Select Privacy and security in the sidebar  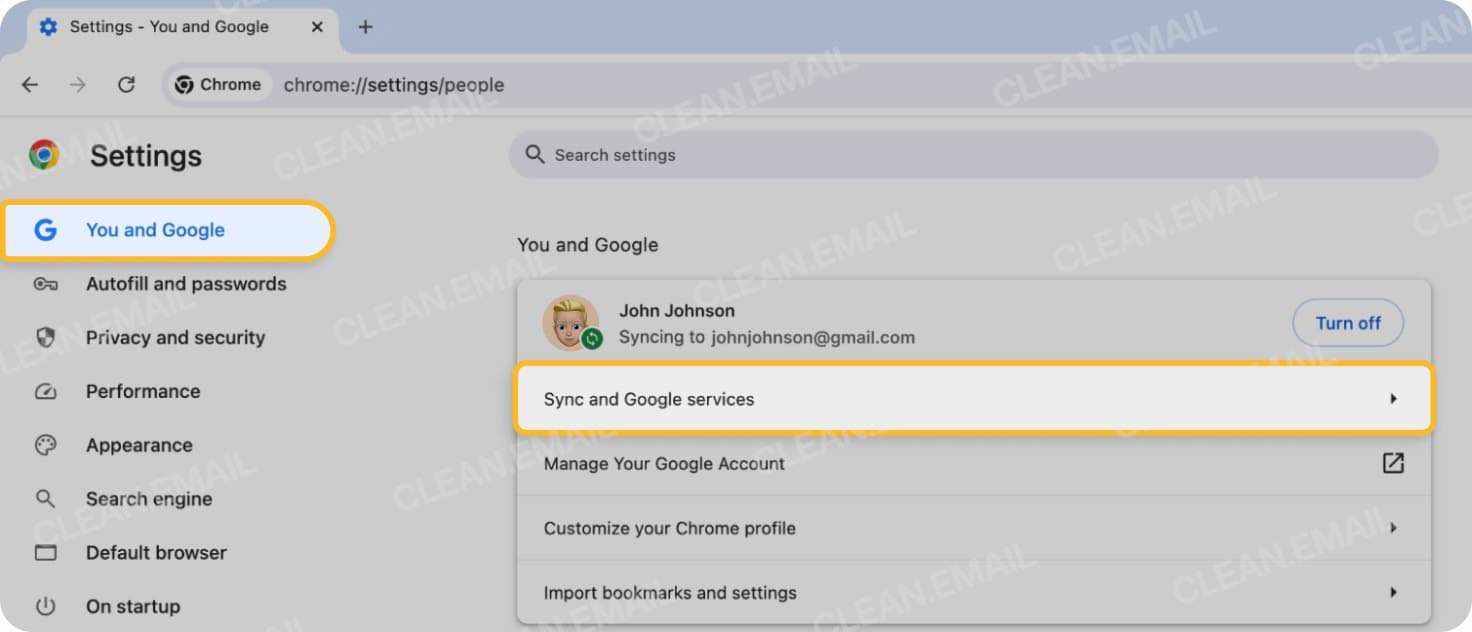(175, 338)
